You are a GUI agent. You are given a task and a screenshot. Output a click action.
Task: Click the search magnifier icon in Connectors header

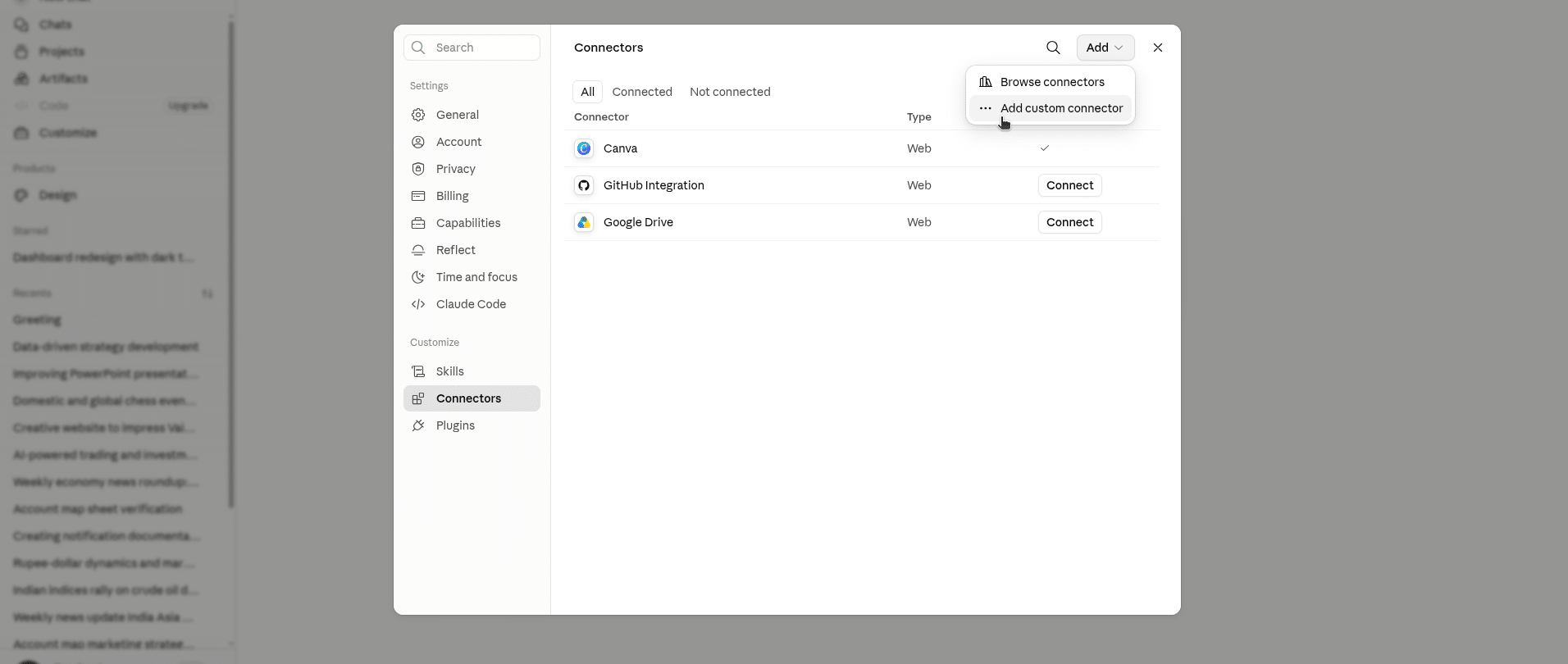[x=1053, y=48]
